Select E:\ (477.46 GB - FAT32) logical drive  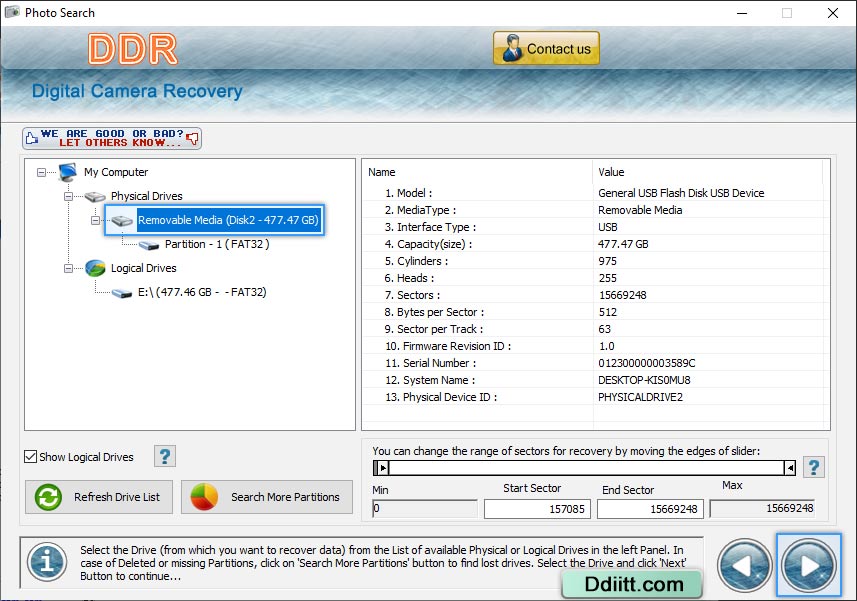pyautogui.click(x=202, y=292)
